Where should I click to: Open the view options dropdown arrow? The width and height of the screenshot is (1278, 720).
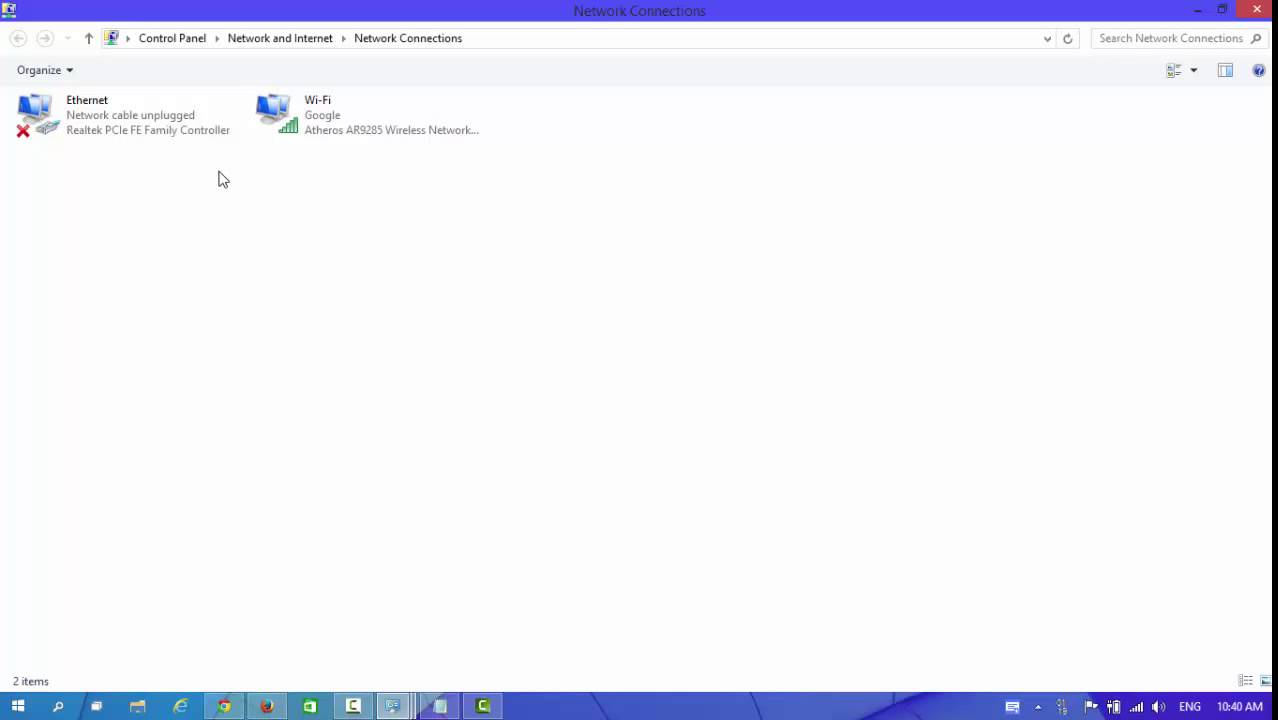pyautogui.click(x=1193, y=70)
